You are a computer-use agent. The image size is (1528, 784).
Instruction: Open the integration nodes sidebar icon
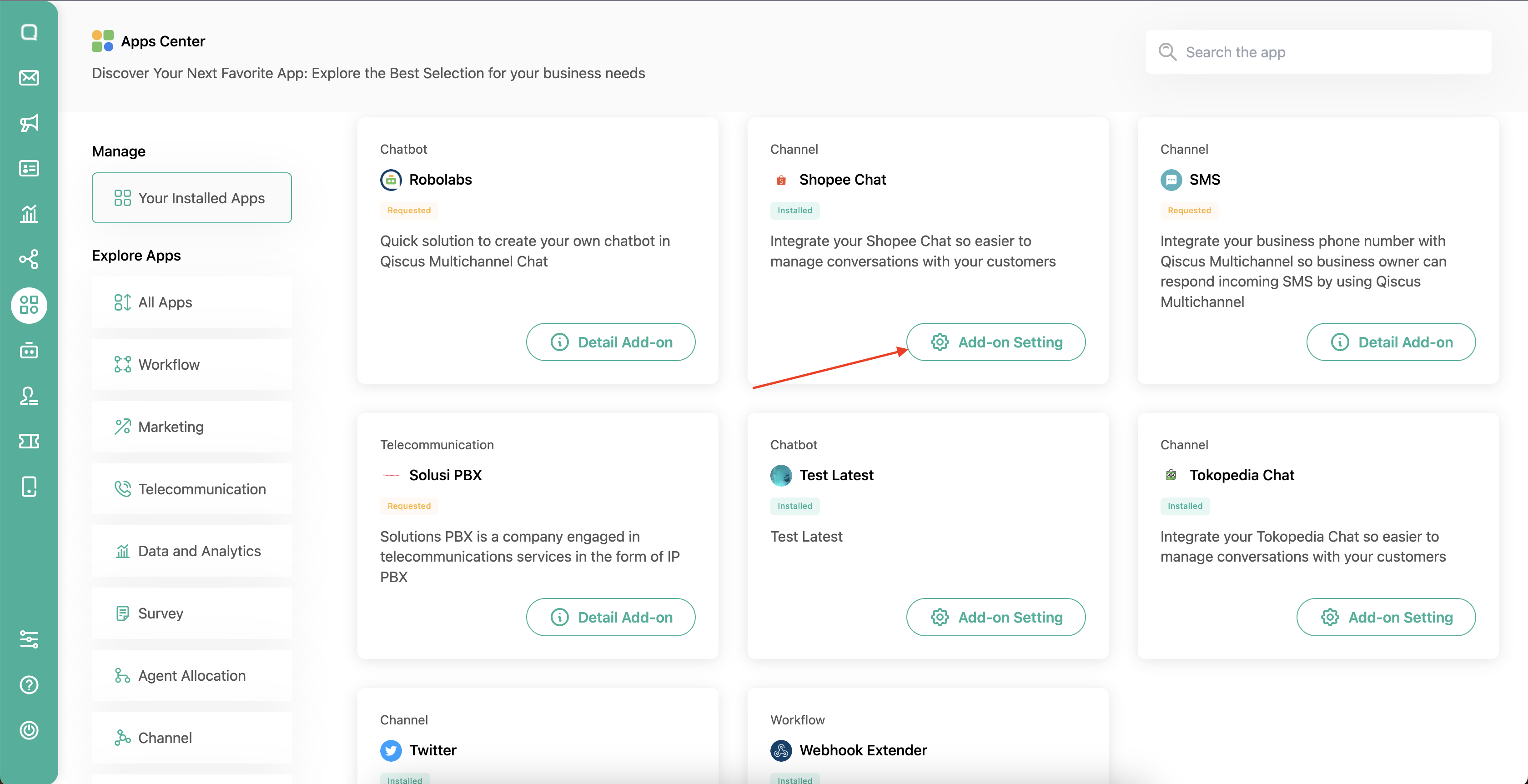tap(29, 259)
